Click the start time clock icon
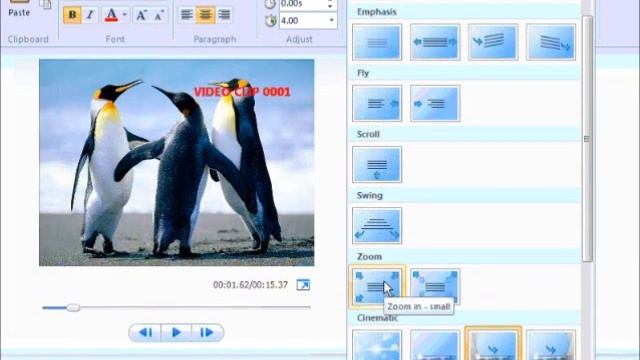 coord(270,4)
